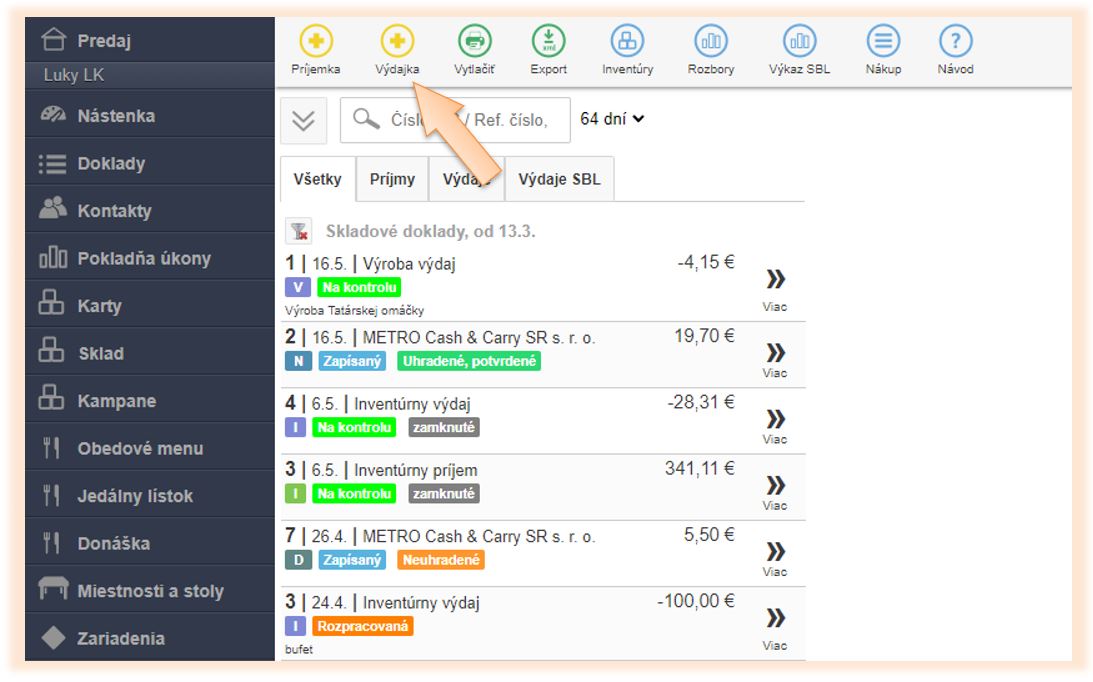Click the Export xml icon
Screen dimensions: 1093x682
pyautogui.click(x=548, y=42)
